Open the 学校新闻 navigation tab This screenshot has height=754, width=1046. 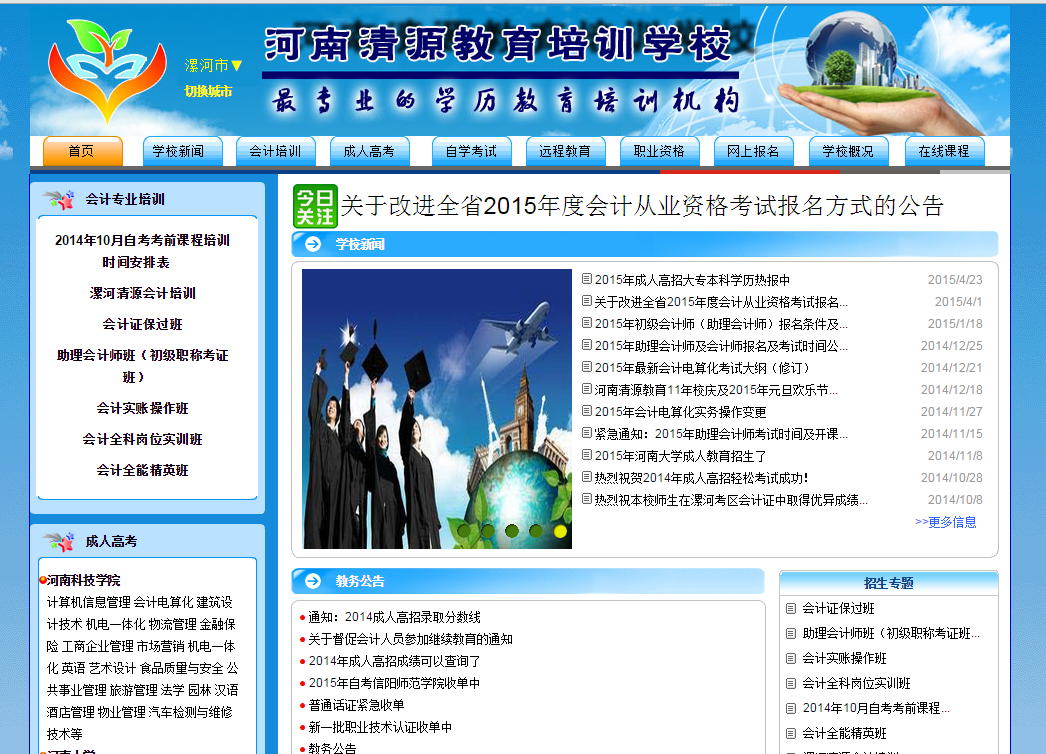point(183,151)
